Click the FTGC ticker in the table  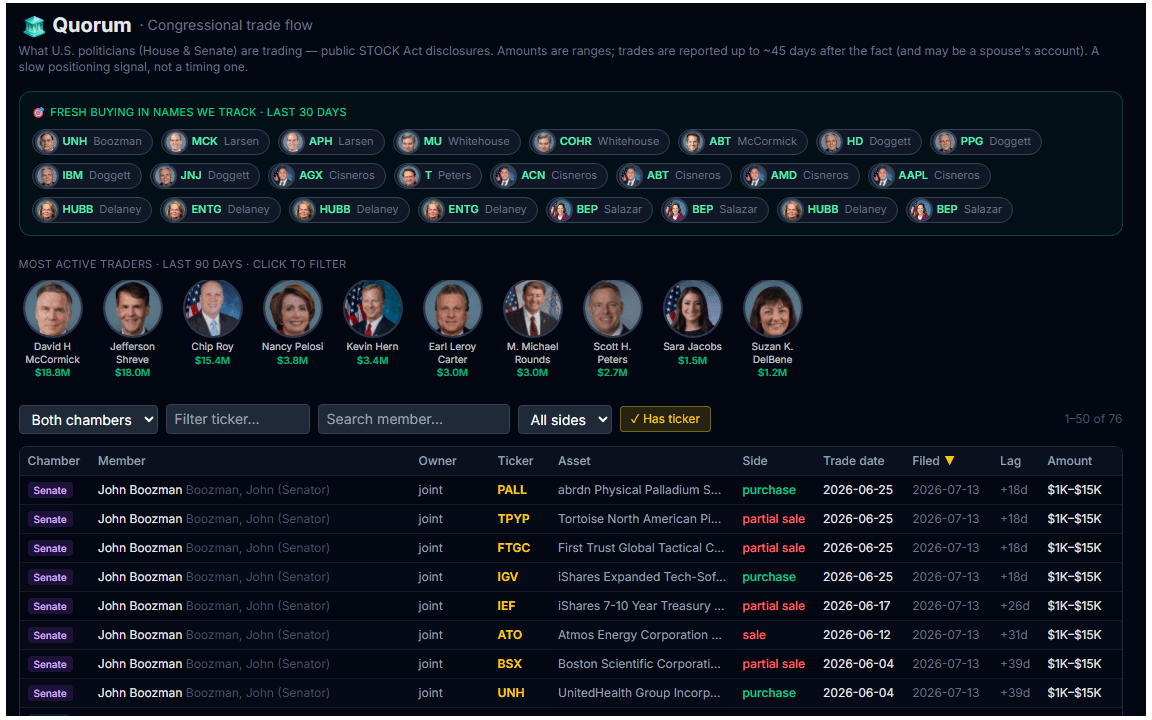pos(514,548)
